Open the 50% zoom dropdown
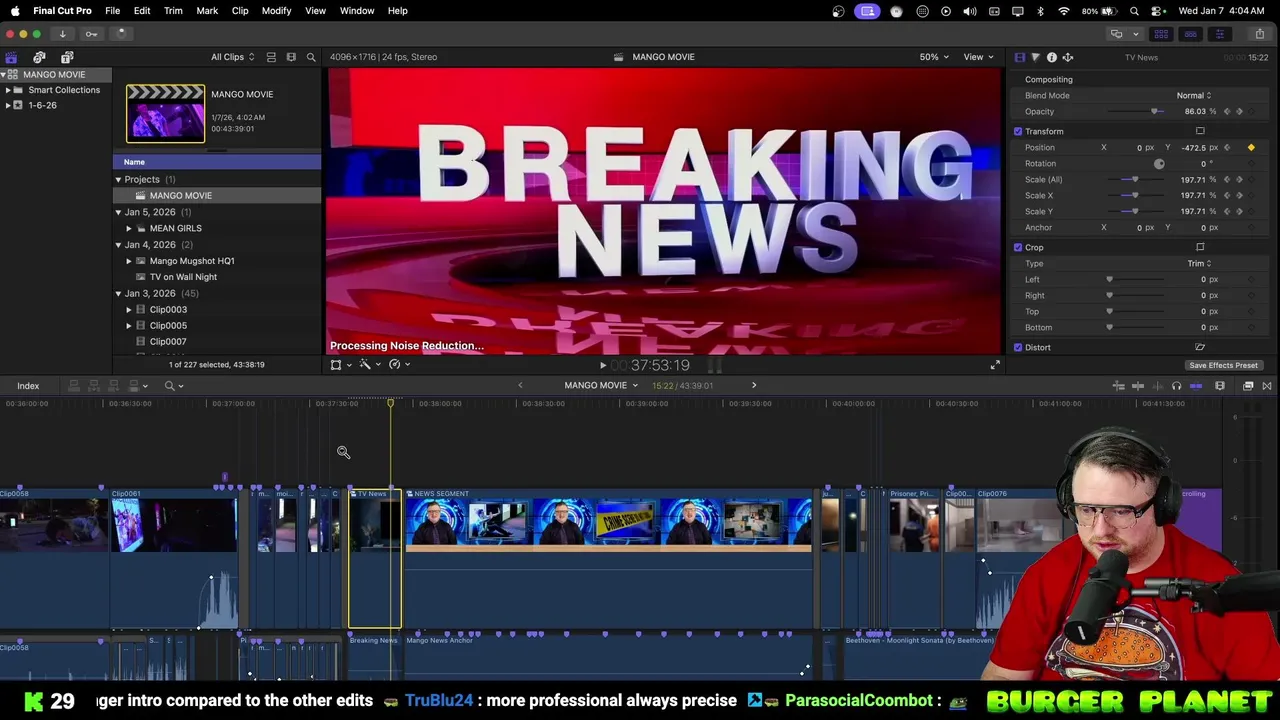This screenshot has height=720, width=1280. tap(934, 57)
